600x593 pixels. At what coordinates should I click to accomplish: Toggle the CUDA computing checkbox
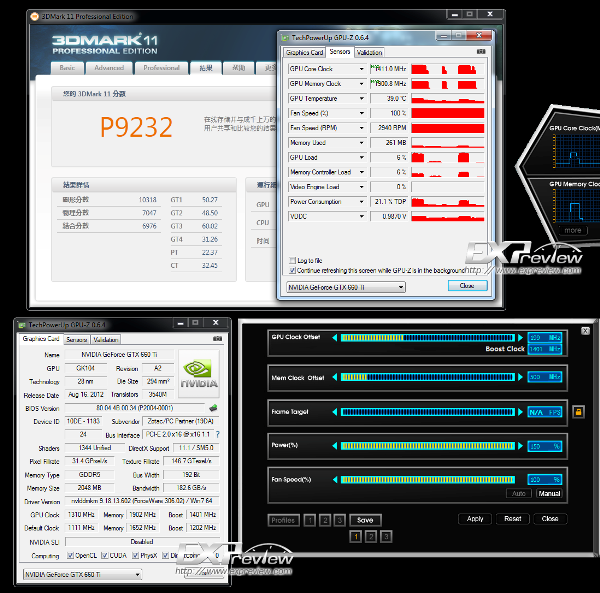[104, 556]
